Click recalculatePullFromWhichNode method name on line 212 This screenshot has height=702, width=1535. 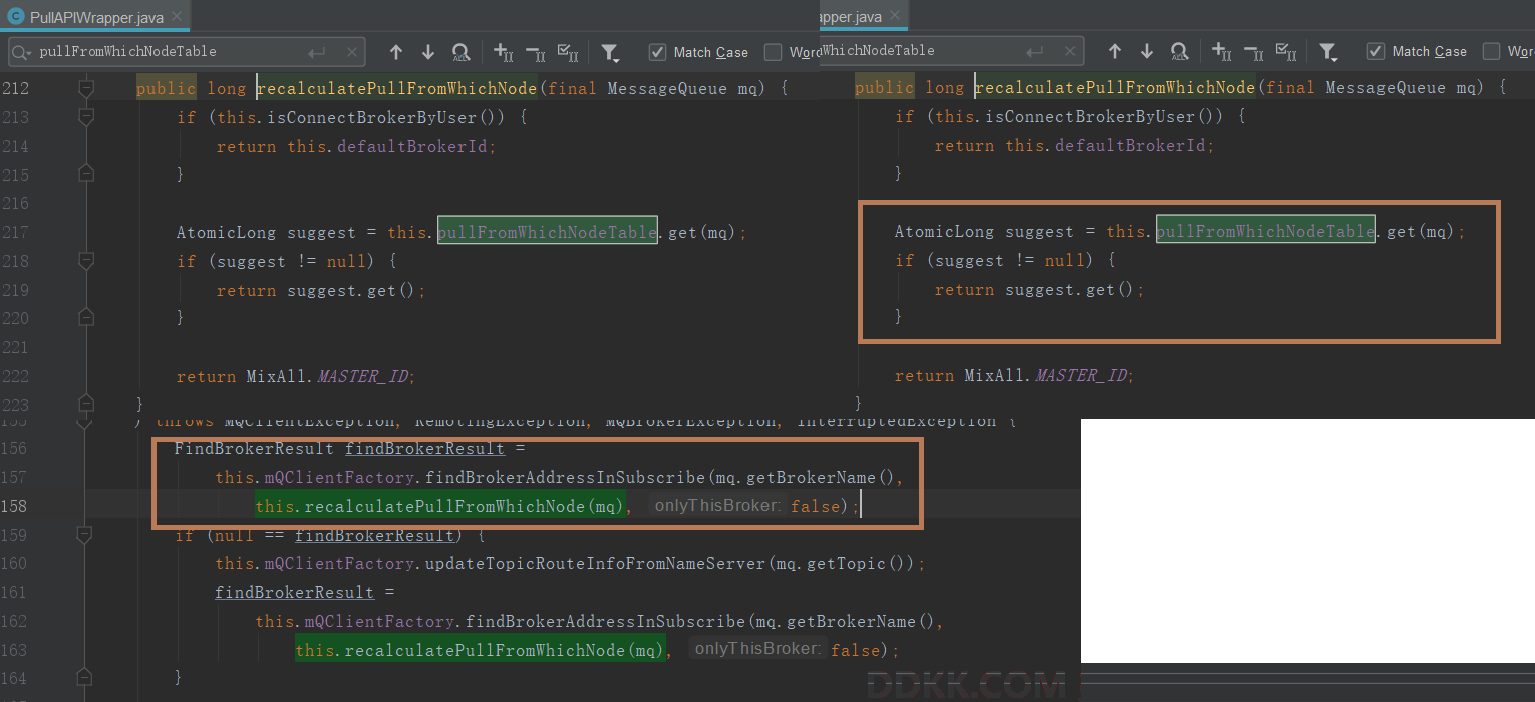coord(397,89)
